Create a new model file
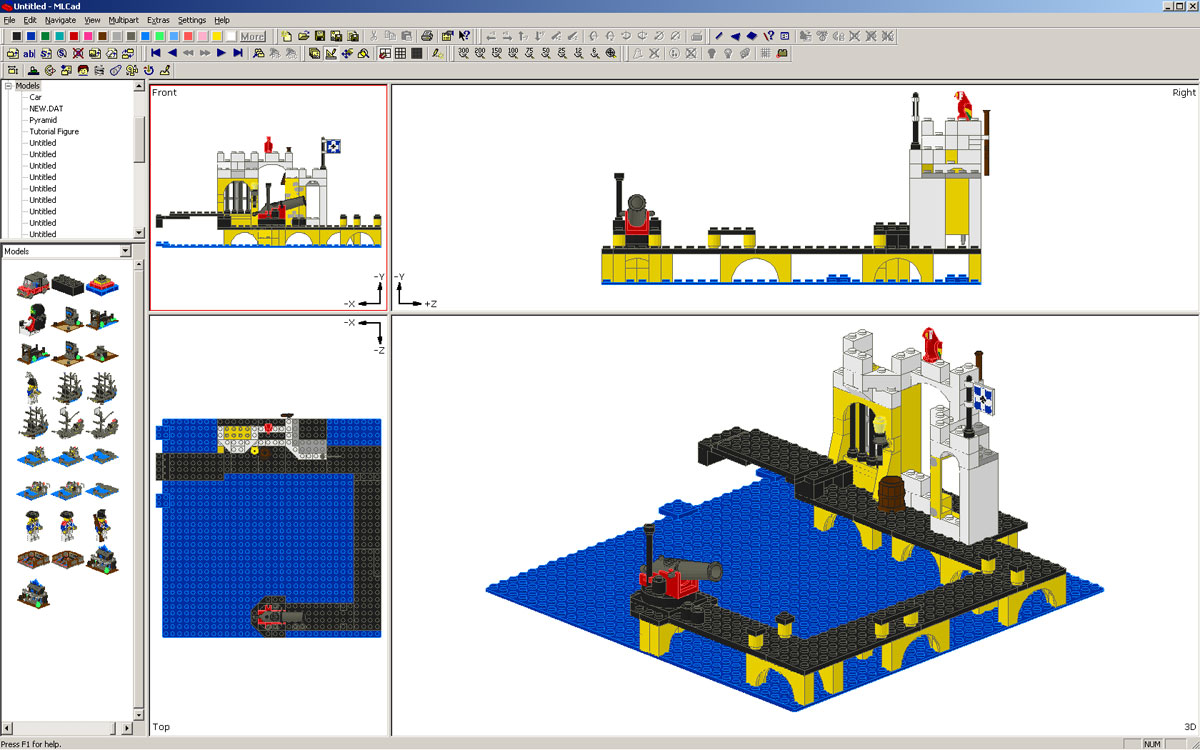This screenshot has width=1200, height=750. click(x=287, y=36)
